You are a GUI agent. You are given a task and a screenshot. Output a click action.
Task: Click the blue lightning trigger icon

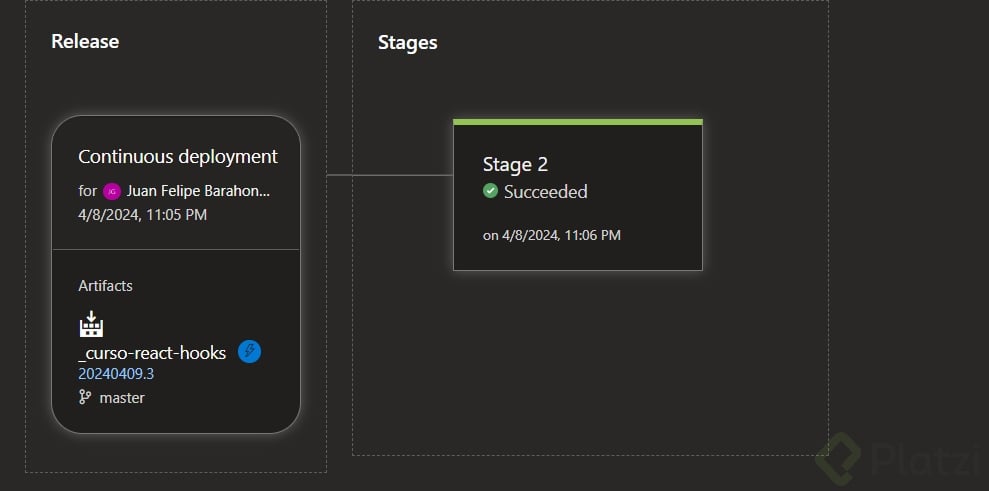point(250,352)
